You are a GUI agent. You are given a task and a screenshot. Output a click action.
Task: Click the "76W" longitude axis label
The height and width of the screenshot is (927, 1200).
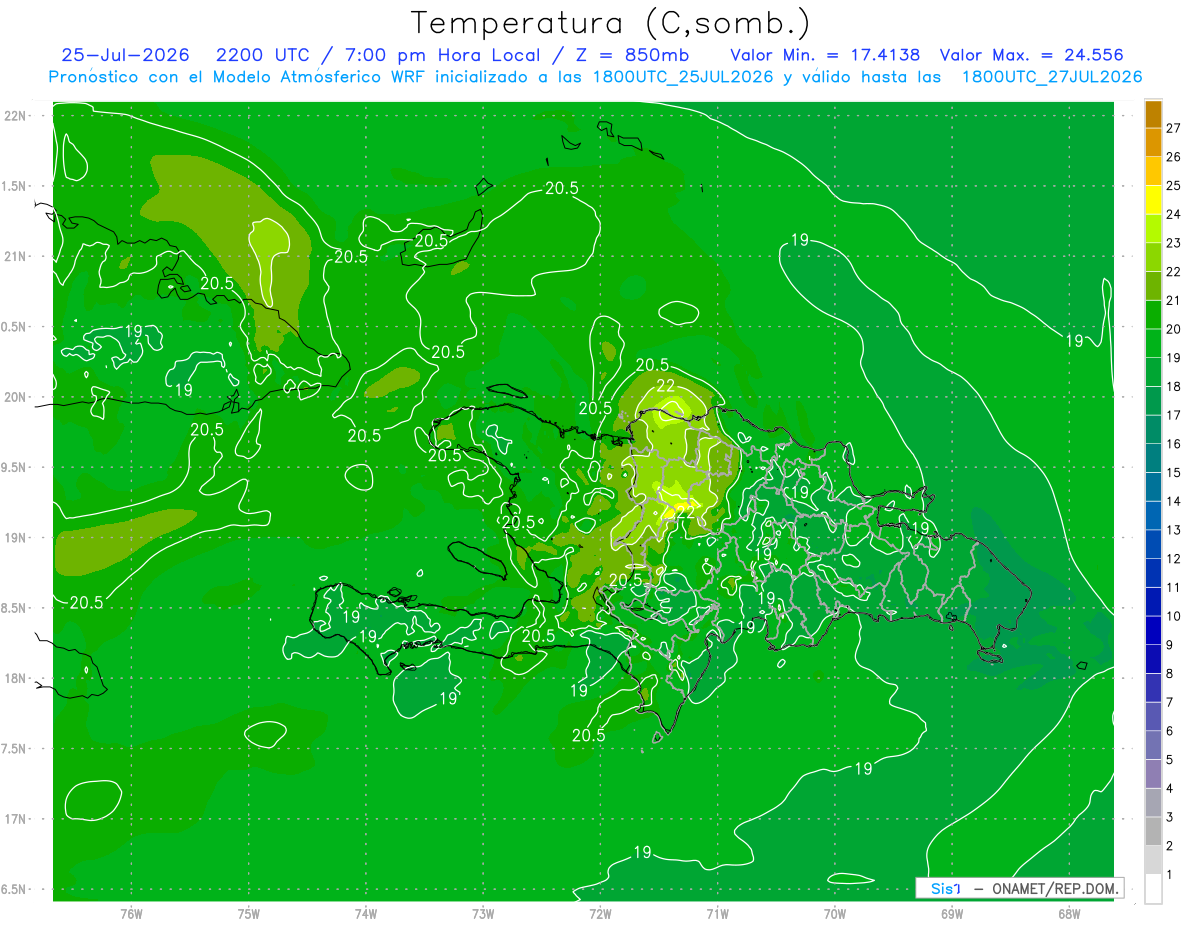131,913
